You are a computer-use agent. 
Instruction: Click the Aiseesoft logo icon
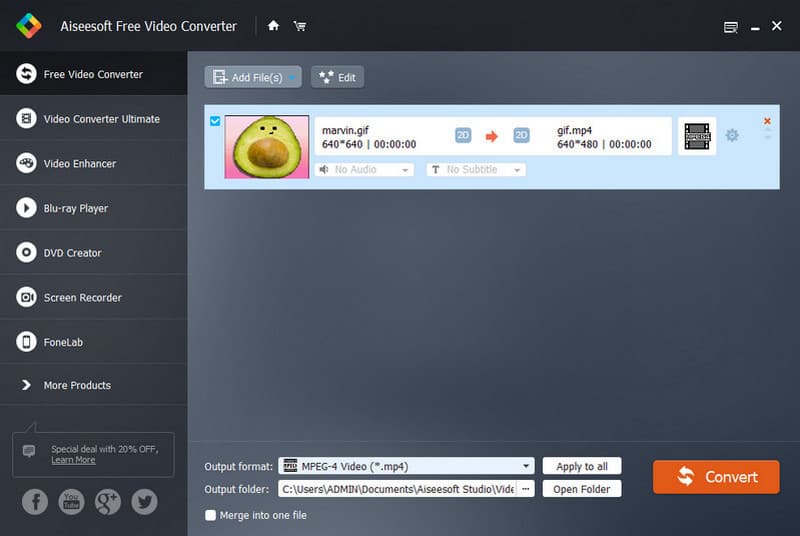pyautogui.click(x=29, y=25)
